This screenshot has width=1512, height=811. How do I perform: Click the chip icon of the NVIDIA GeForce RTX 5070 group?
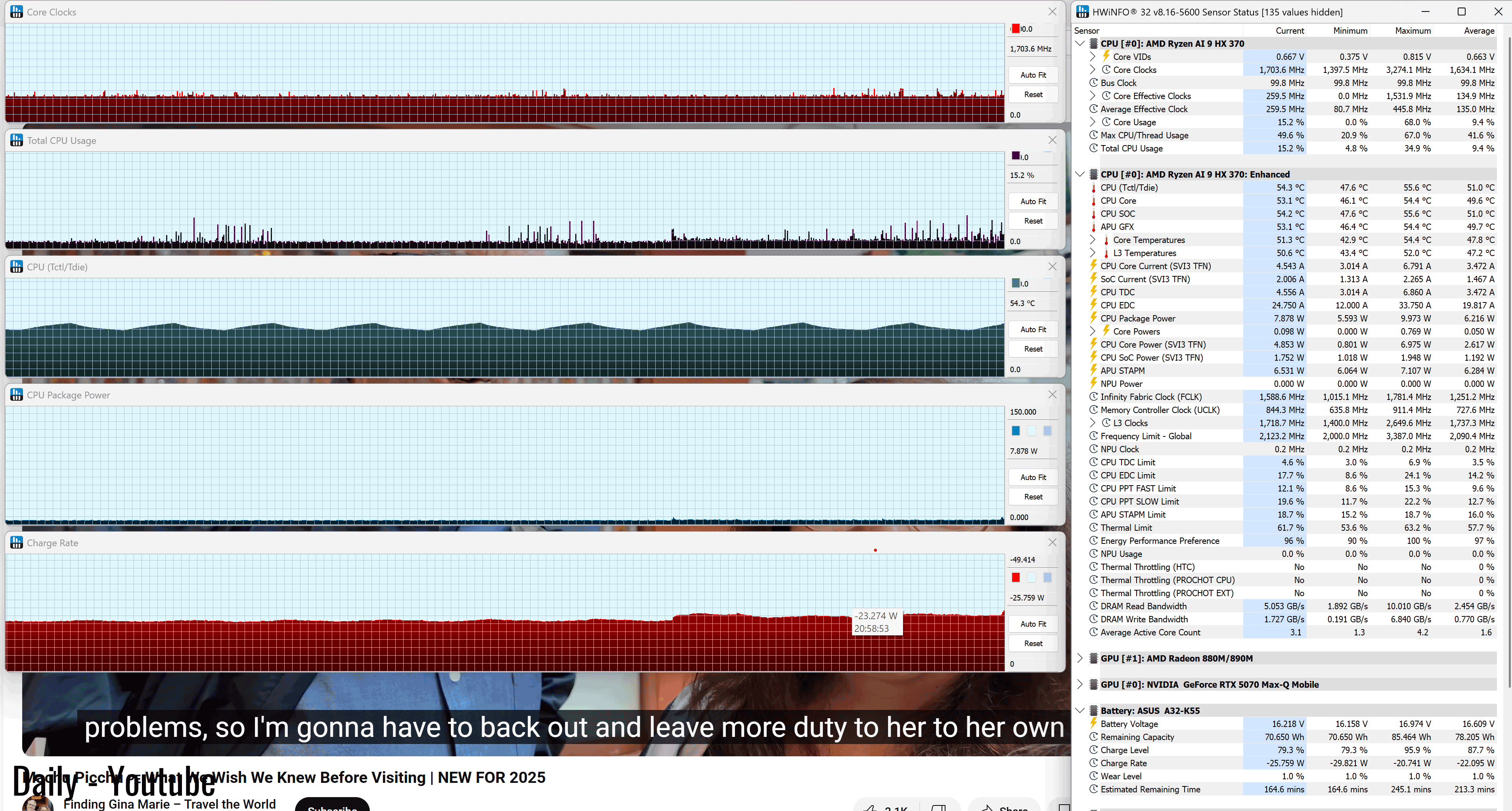click(x=1093, y=684)
